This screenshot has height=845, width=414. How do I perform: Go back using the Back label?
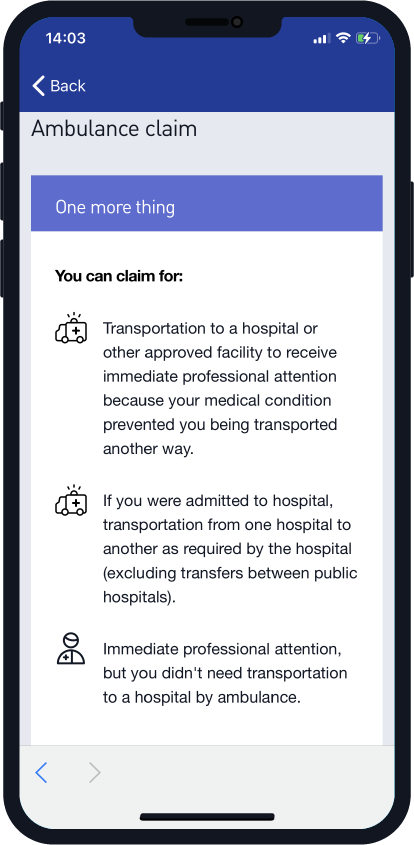(x=68, y=86)
